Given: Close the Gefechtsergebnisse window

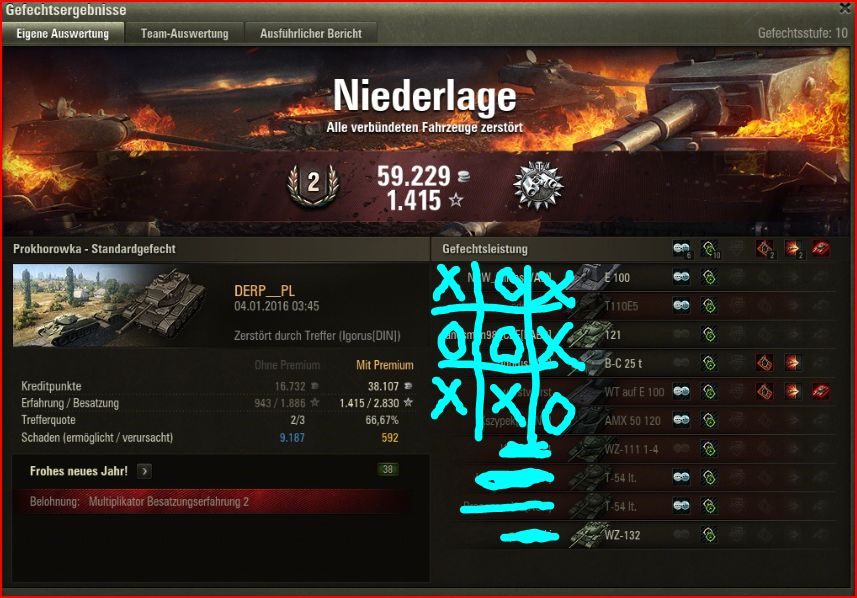Looking at the screenshot, I should (845, 8).
